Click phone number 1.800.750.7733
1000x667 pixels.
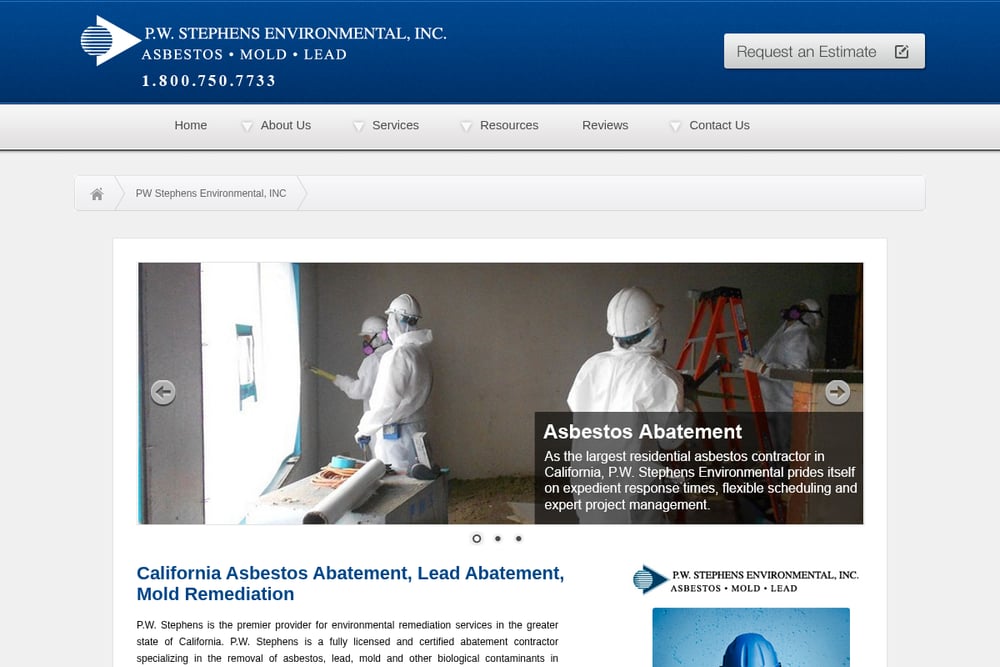[209, 81]
